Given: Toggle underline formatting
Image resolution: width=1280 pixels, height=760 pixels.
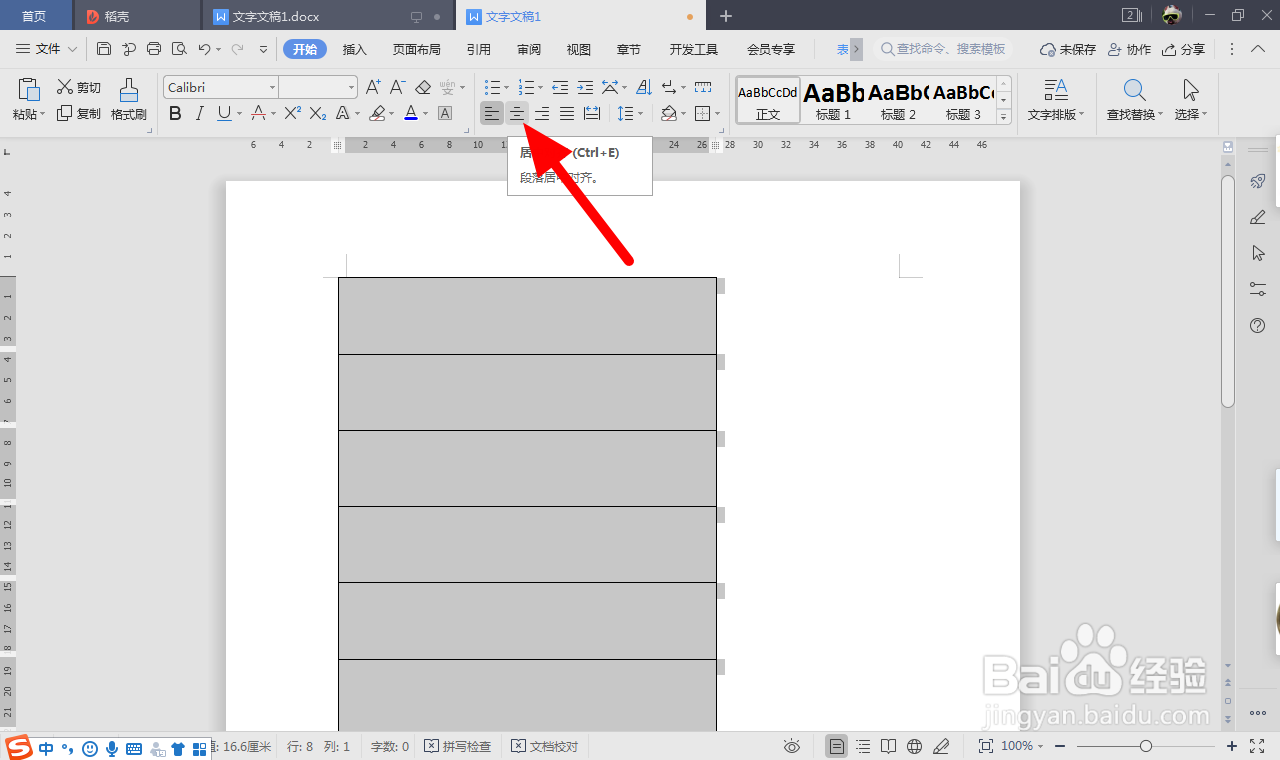Looking at the screenshot, I should [x=224, y=113].
